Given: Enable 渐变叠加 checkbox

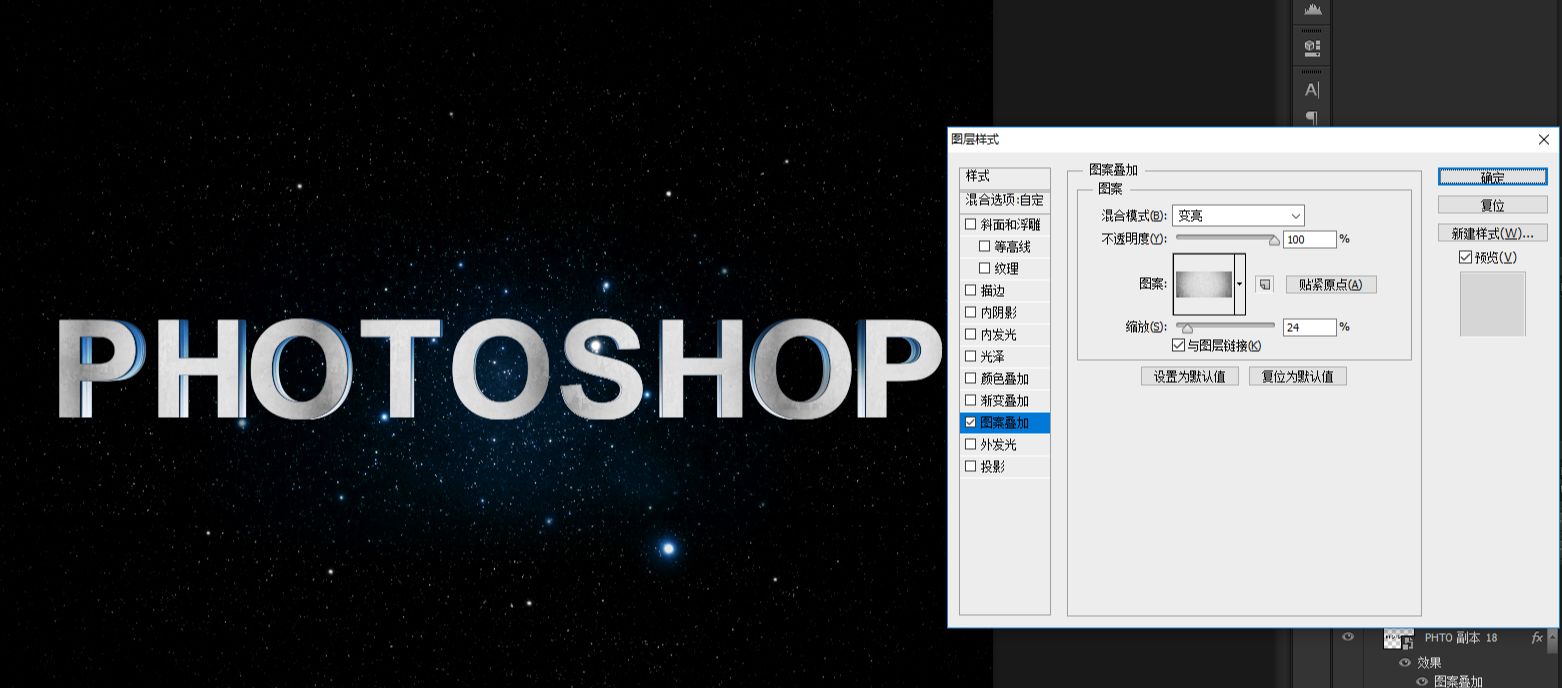Looking at the screenshot, I should 970,400.
